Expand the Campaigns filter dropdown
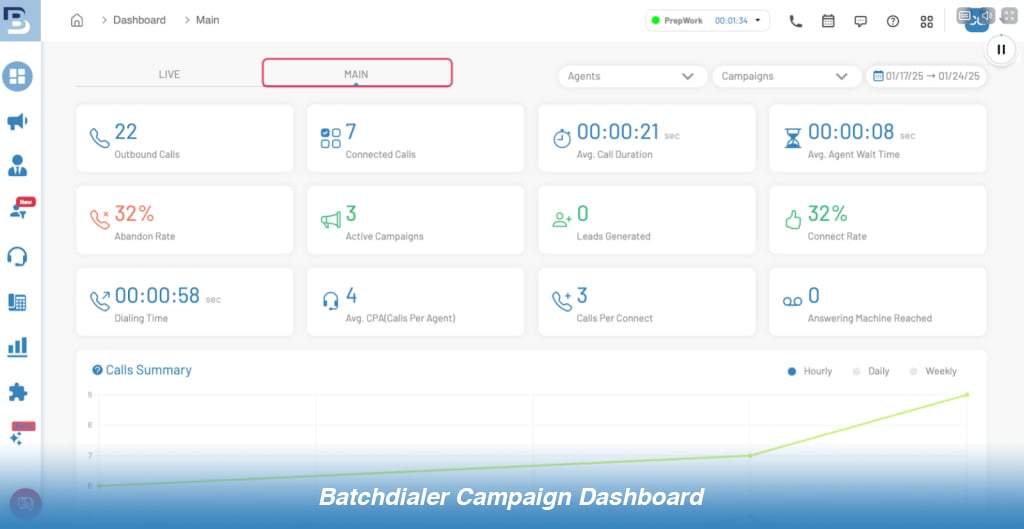The image size is (1024, 529). click(x=787, y=76)
